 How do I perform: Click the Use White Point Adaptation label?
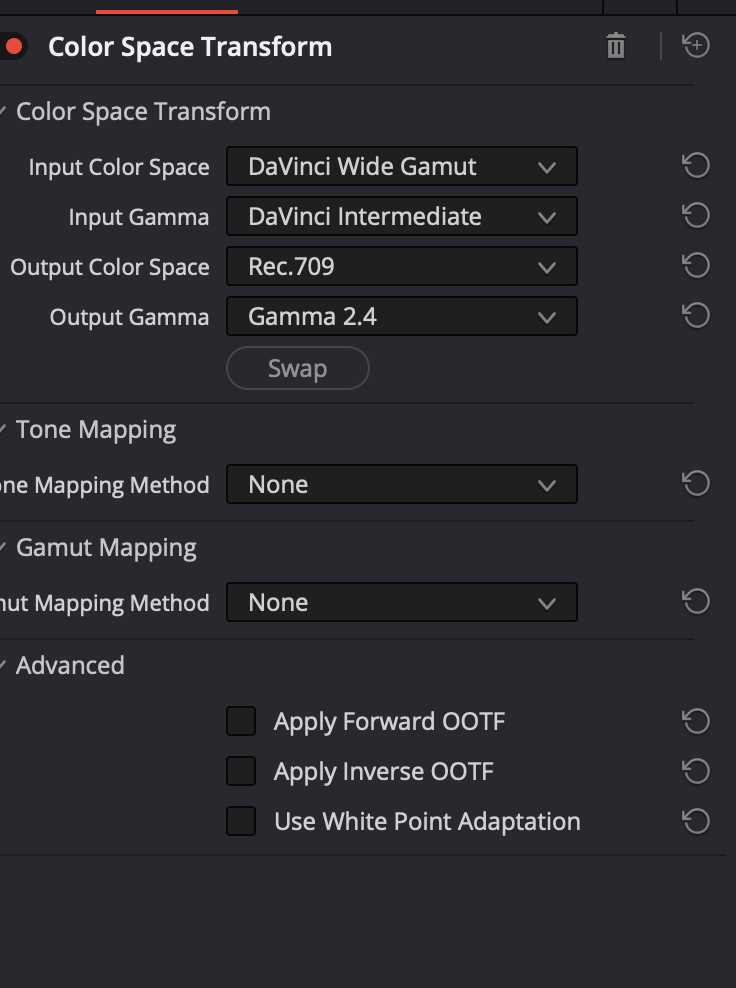coord(427,821)
